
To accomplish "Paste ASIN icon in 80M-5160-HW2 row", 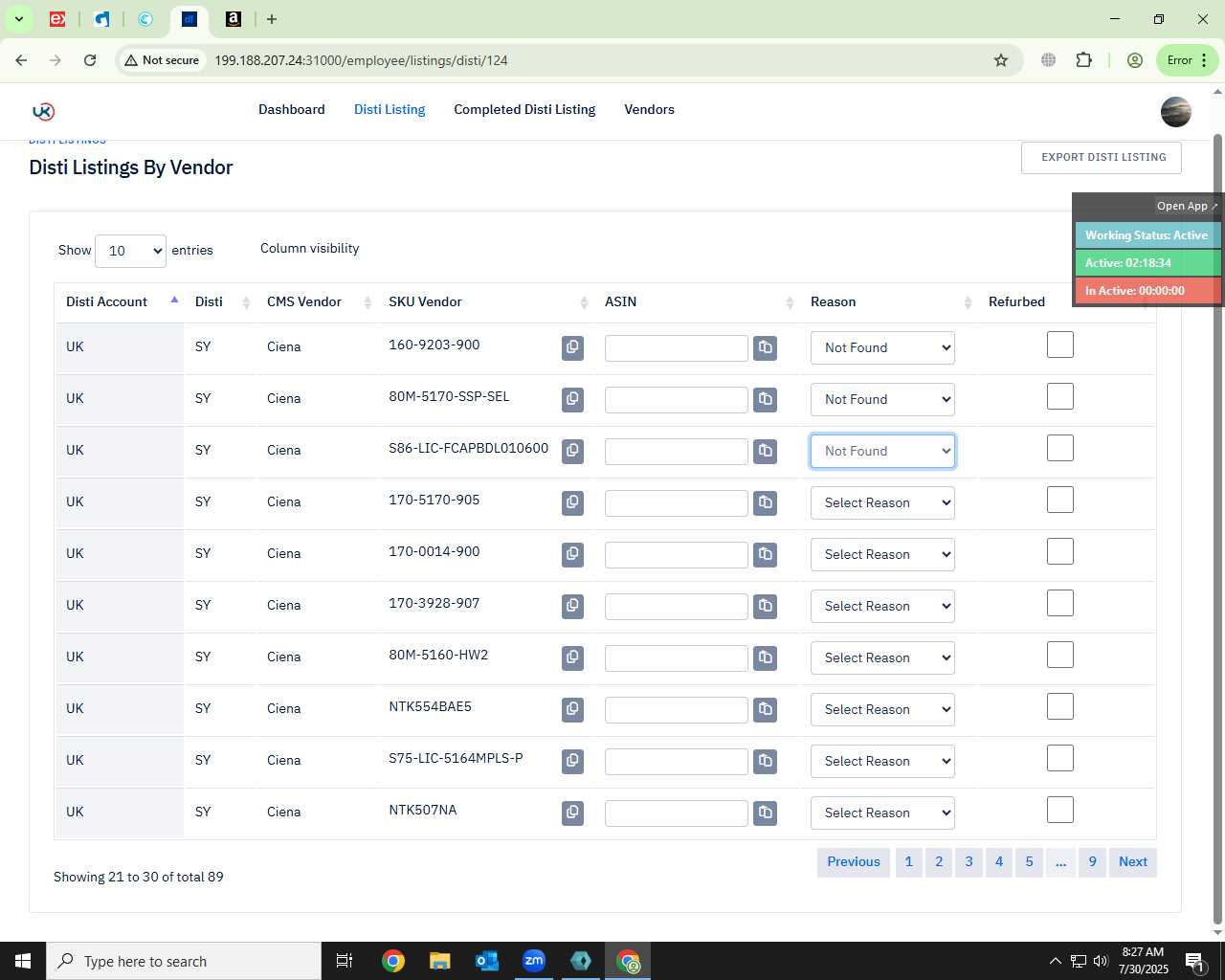I will 765,657.
